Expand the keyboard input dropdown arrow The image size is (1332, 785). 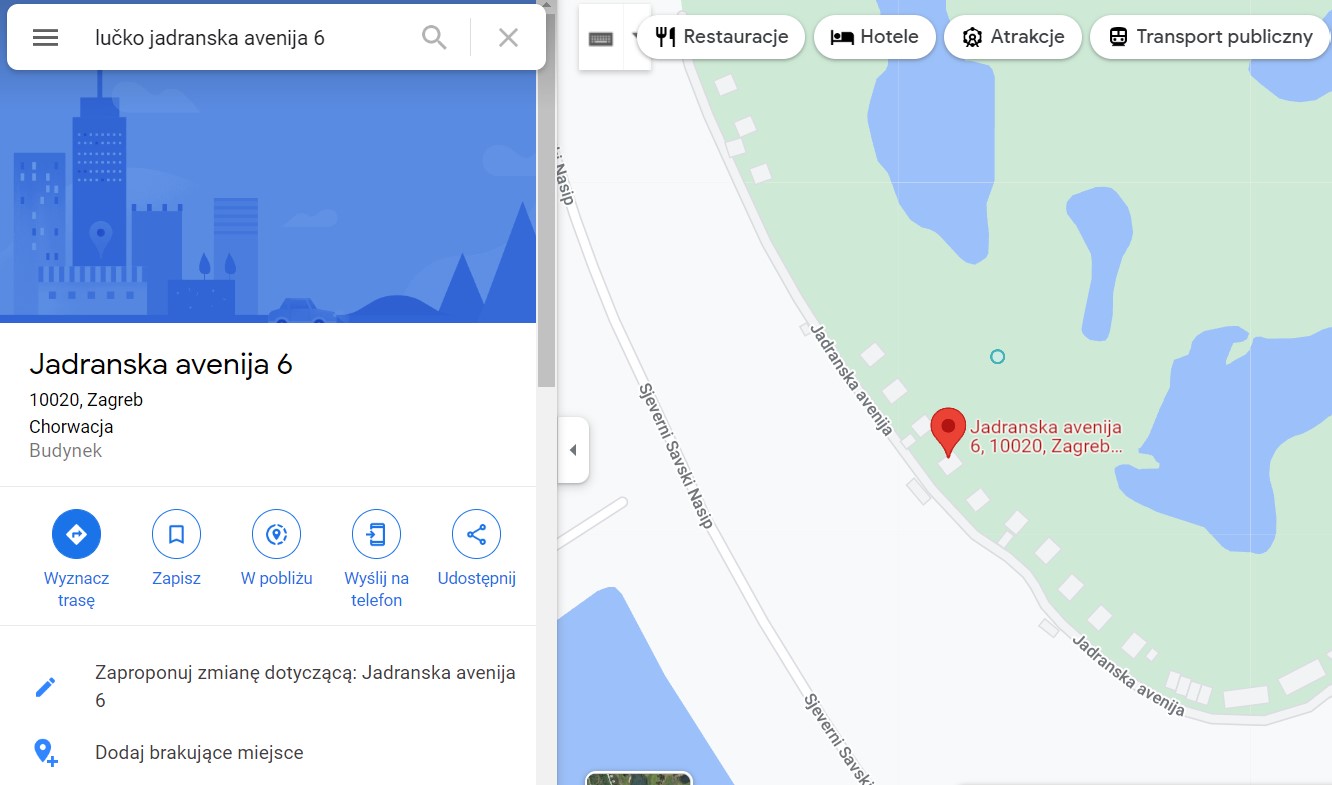coord(636,39)
